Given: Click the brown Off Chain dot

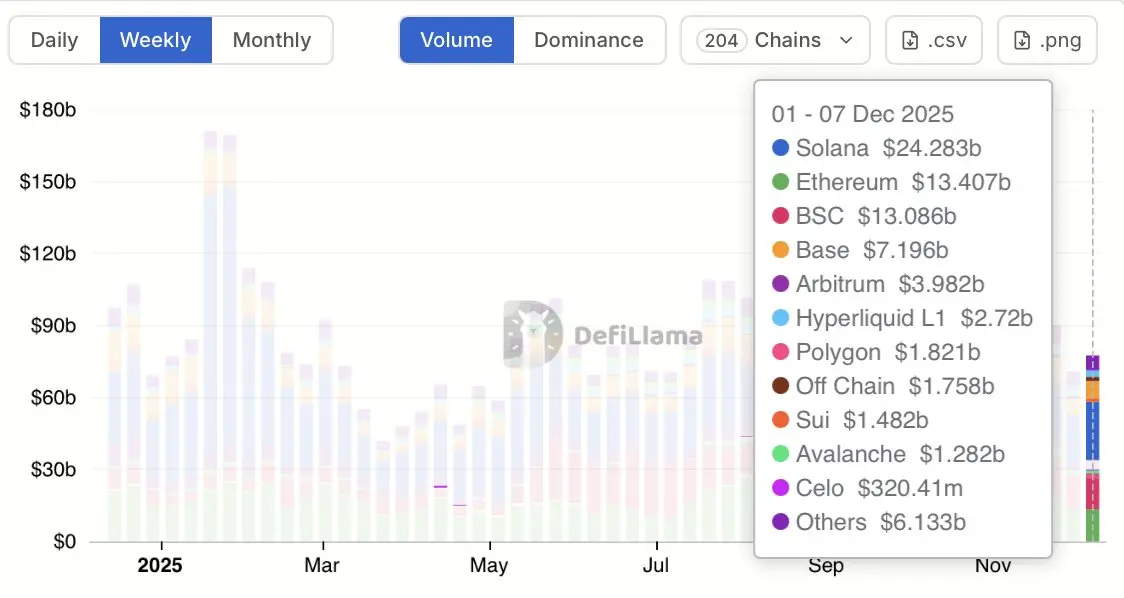Looking at the screenshot, I should point(780,386).
